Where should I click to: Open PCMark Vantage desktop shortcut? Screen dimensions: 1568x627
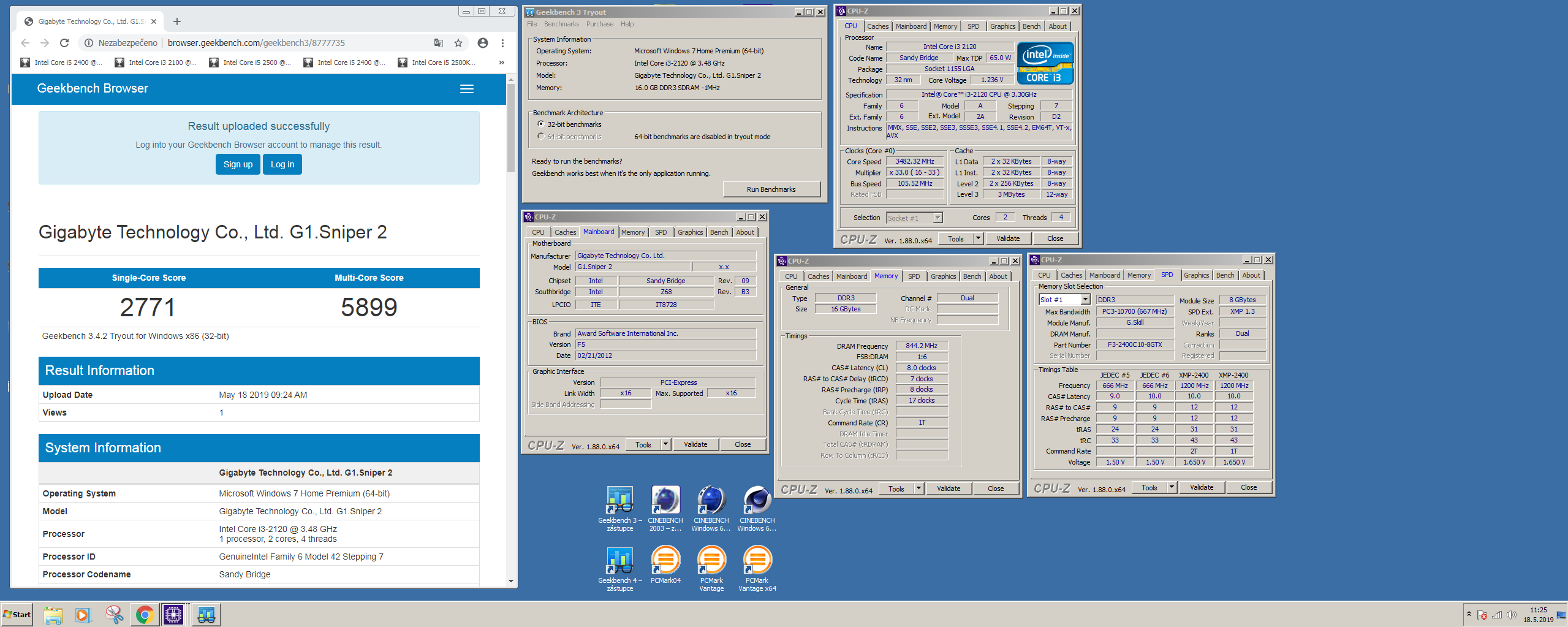click(711, 568)
